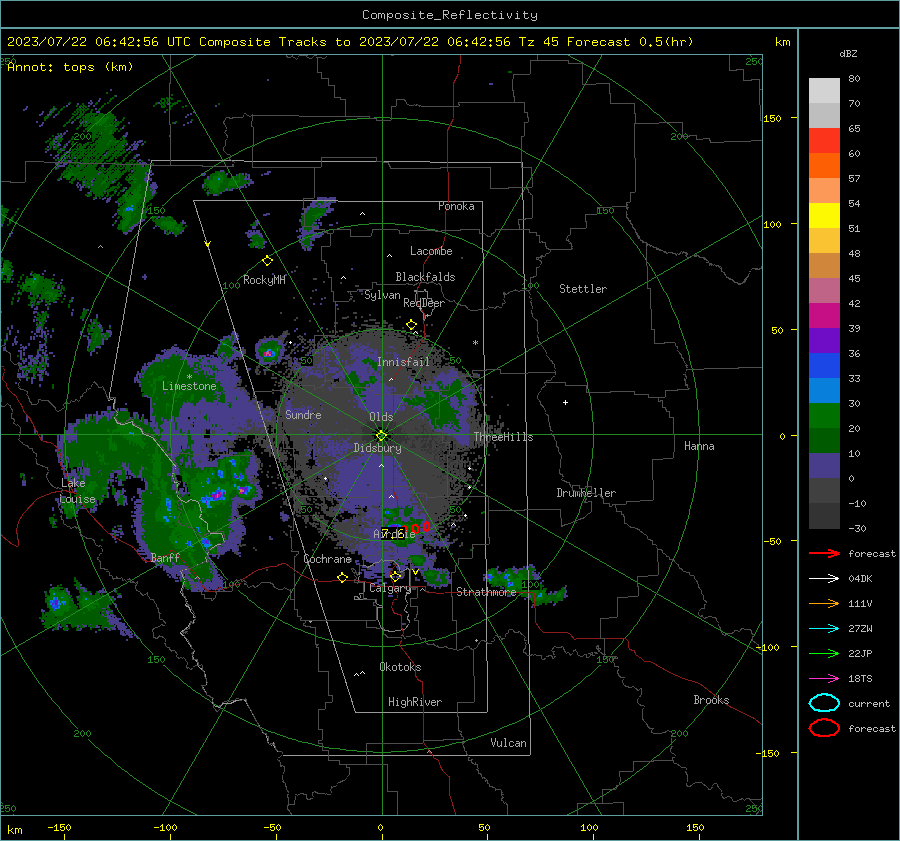Click the Strathmore city label
Viewport: 900px width, 841px height.
(x=486, y=592)
